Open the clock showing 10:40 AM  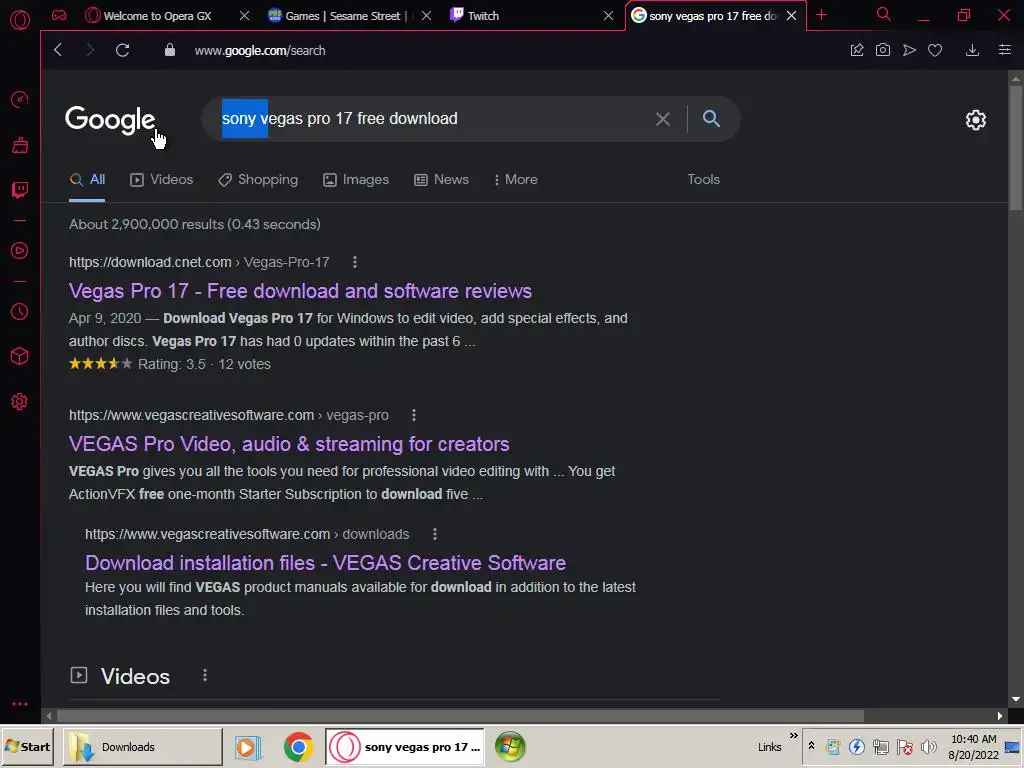(x=973, y=739)
